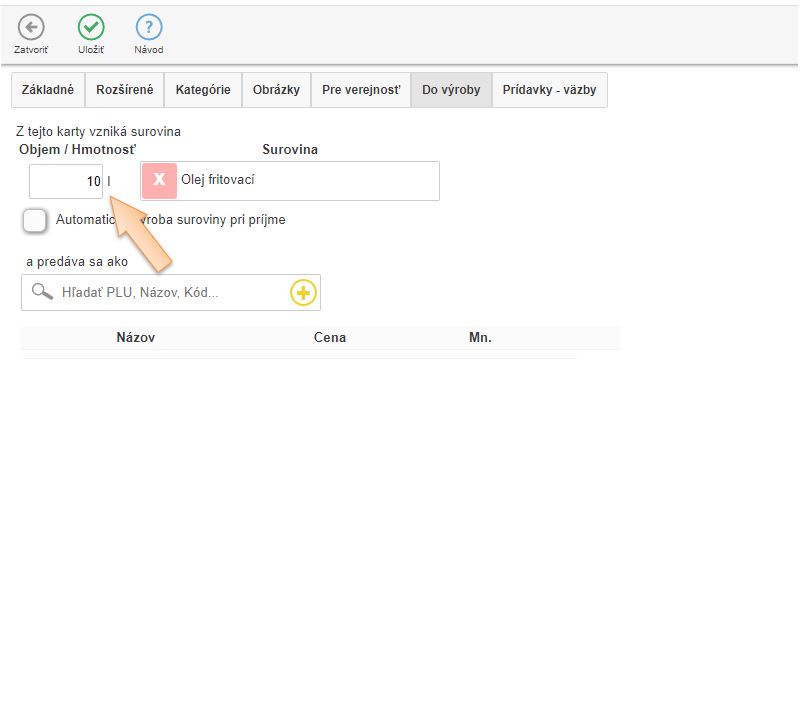Screen dimensions: 802x716
Task: Select the Obrázky tab
Action: [276, 90]
